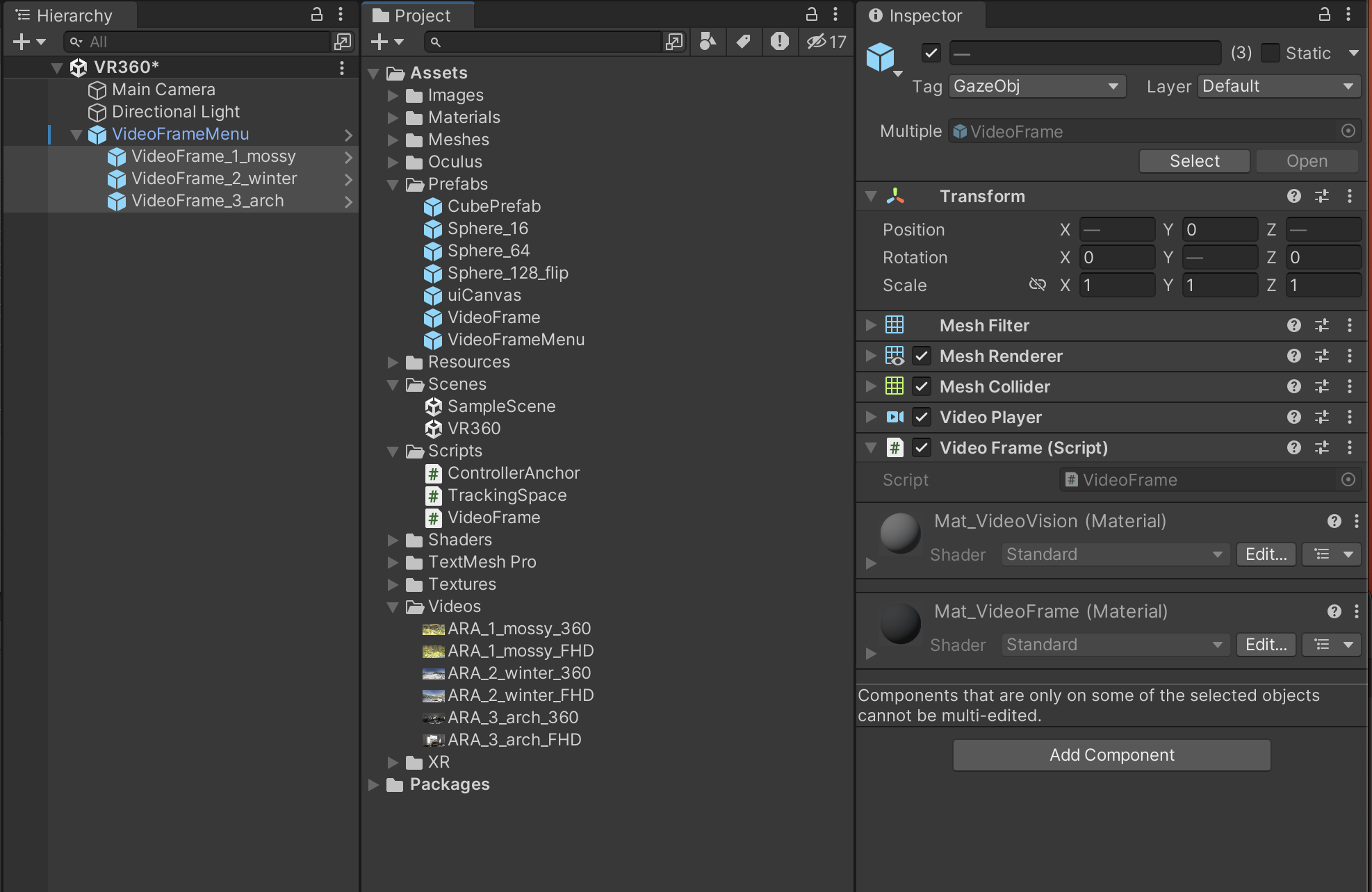Open Mesh Collider three-dot context menu

click(1350, 386)
